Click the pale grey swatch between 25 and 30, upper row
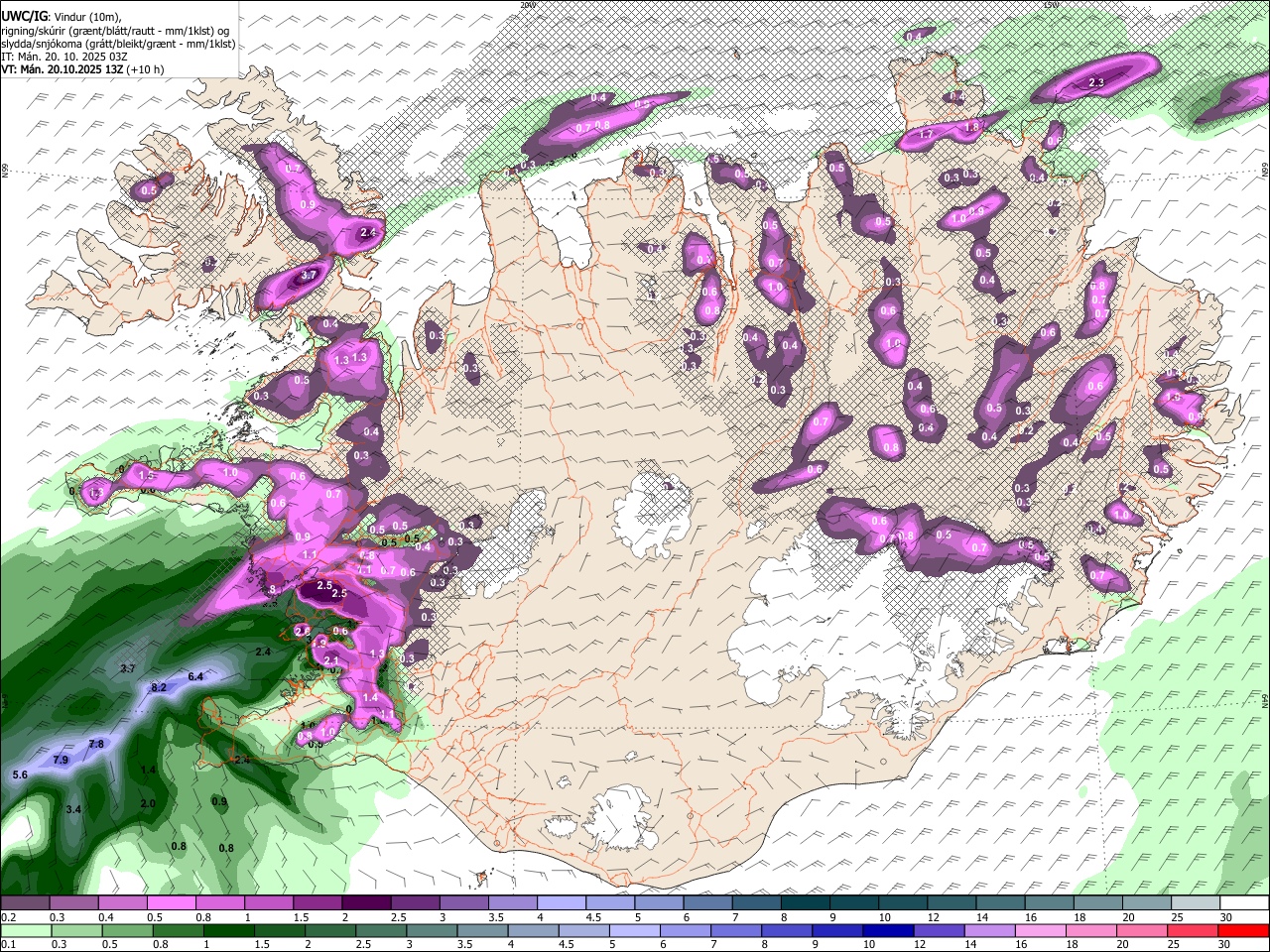The width and height of the screenshot is (1270, 952). click(1196, 903)
